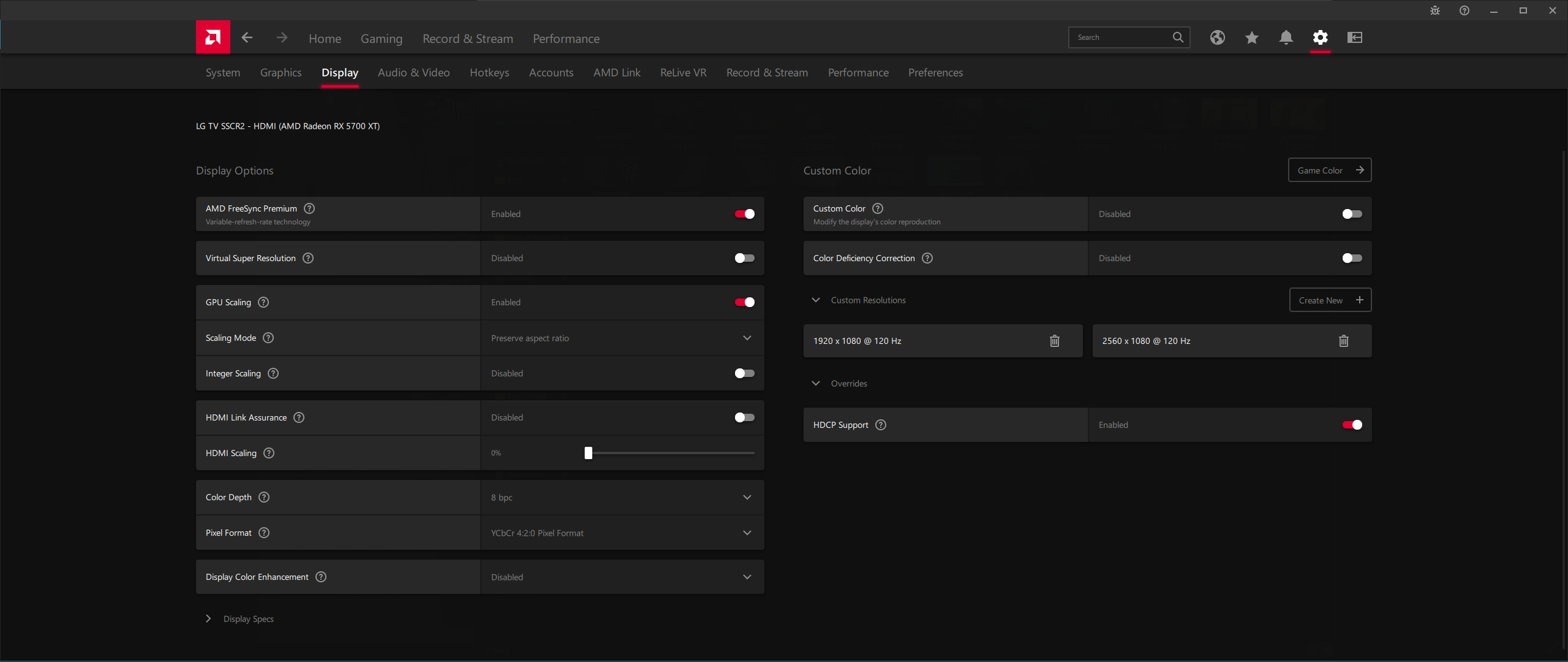Click the Game Color button
Viewport: 1568px width, 662px height.
tap(1330, 170)
